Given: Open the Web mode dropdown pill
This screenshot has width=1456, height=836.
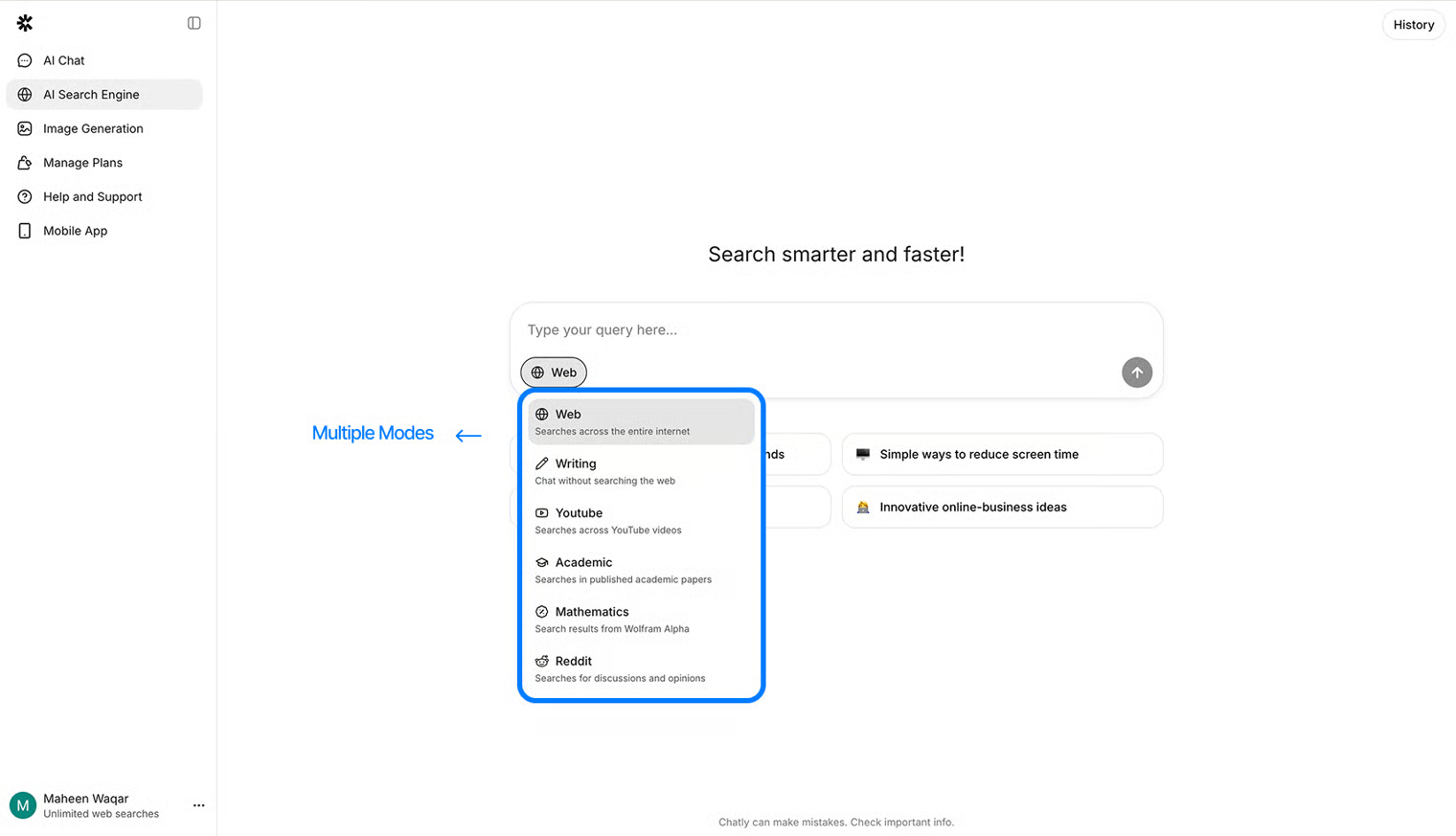Looking at the screenshot, I should (x=554, y=373).
